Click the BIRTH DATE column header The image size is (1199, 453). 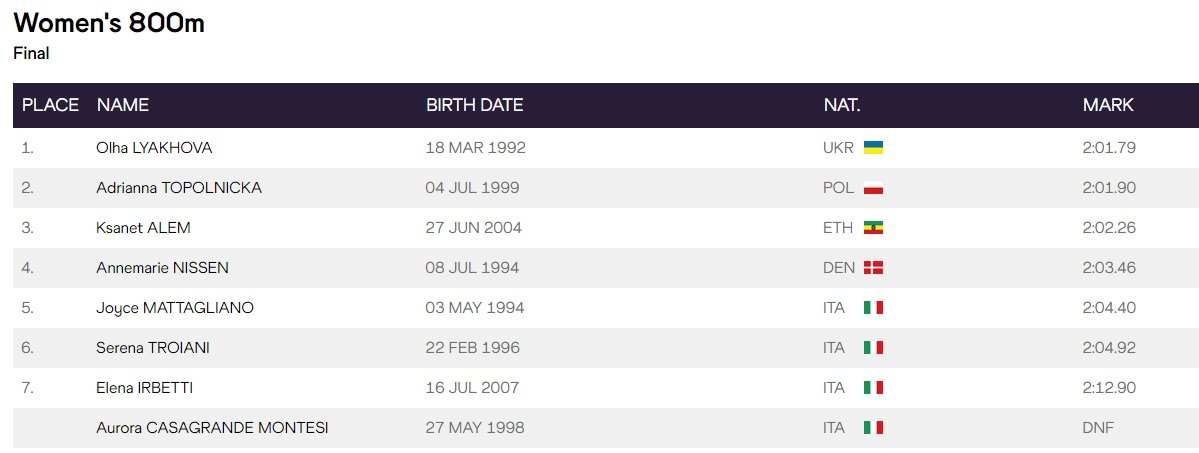474,105
